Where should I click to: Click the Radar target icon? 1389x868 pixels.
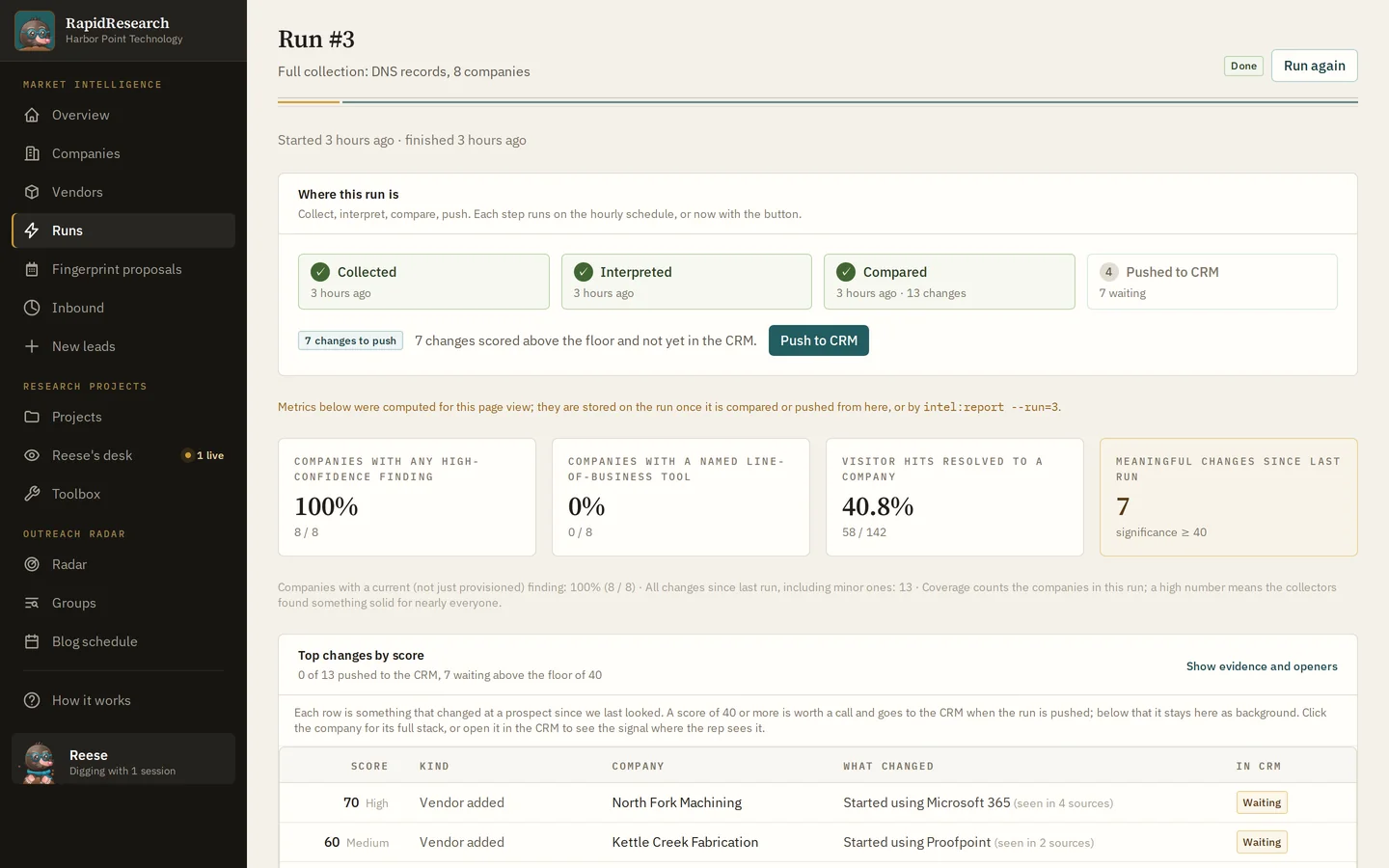coord(32,564)
